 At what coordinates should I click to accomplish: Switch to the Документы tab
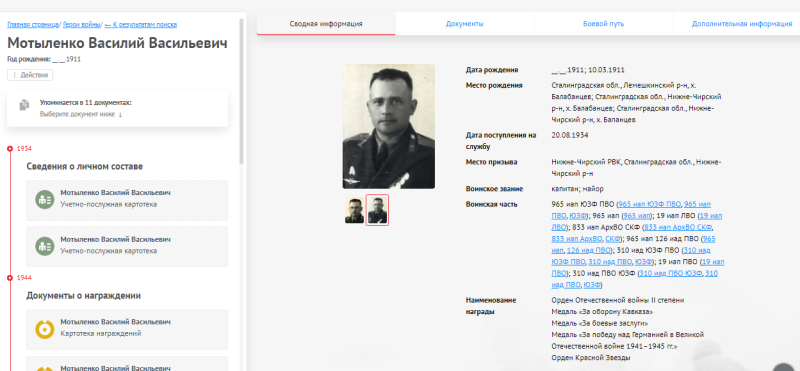[464, 24]
